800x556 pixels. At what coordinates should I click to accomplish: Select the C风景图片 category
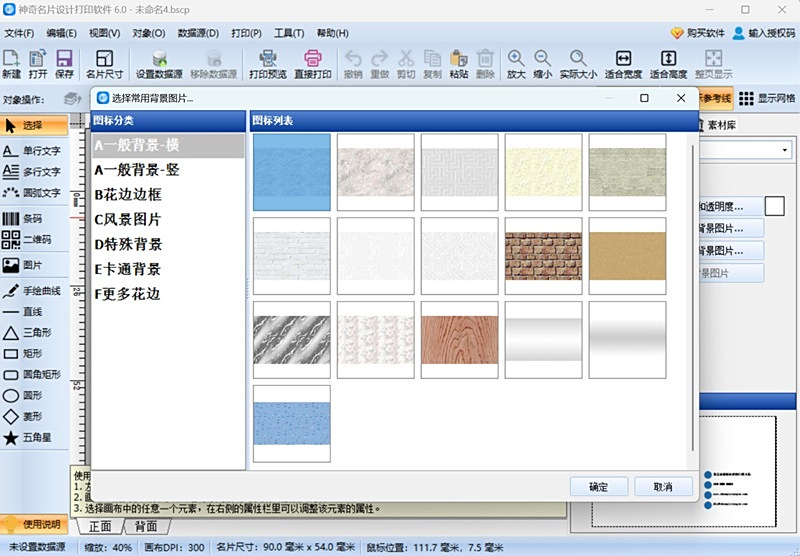point(128,220)
